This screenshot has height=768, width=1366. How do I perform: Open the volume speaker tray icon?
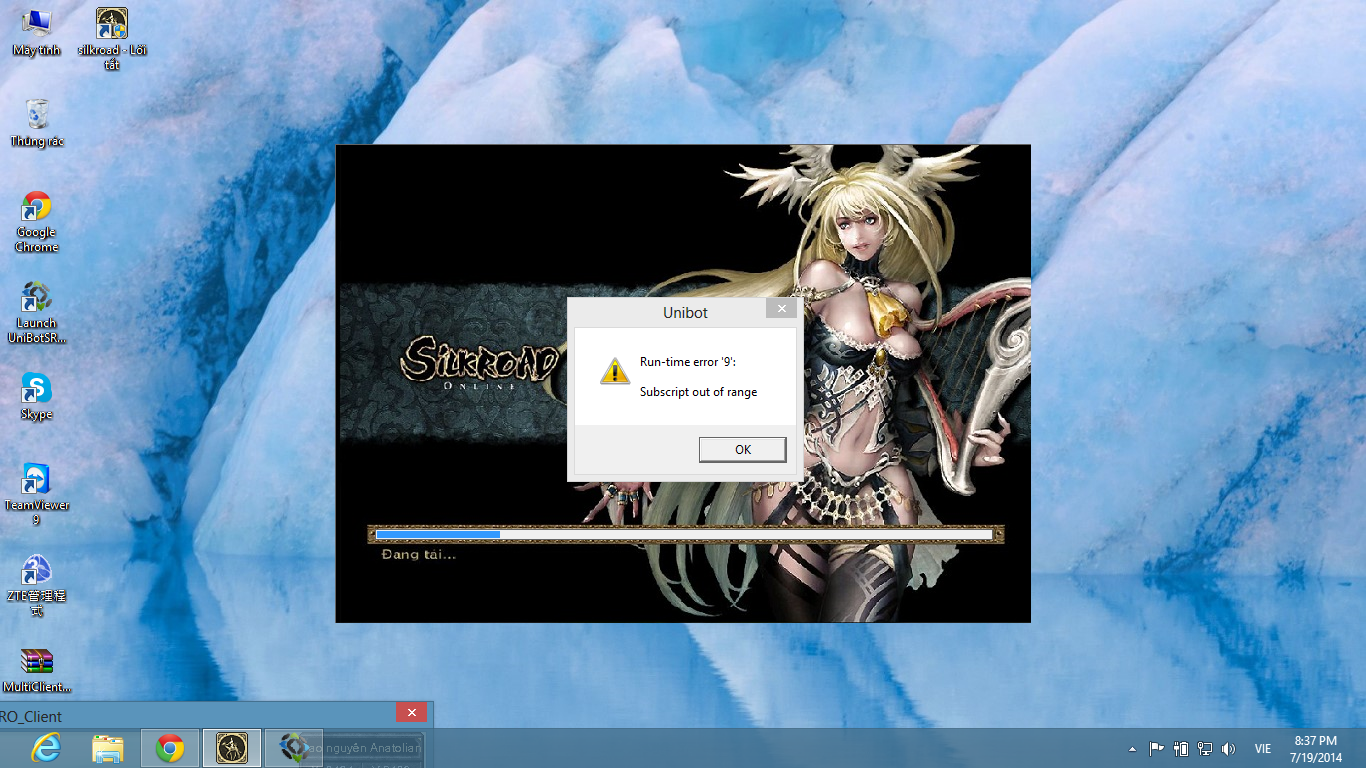pyautogui.click(x=1228, y=748)
